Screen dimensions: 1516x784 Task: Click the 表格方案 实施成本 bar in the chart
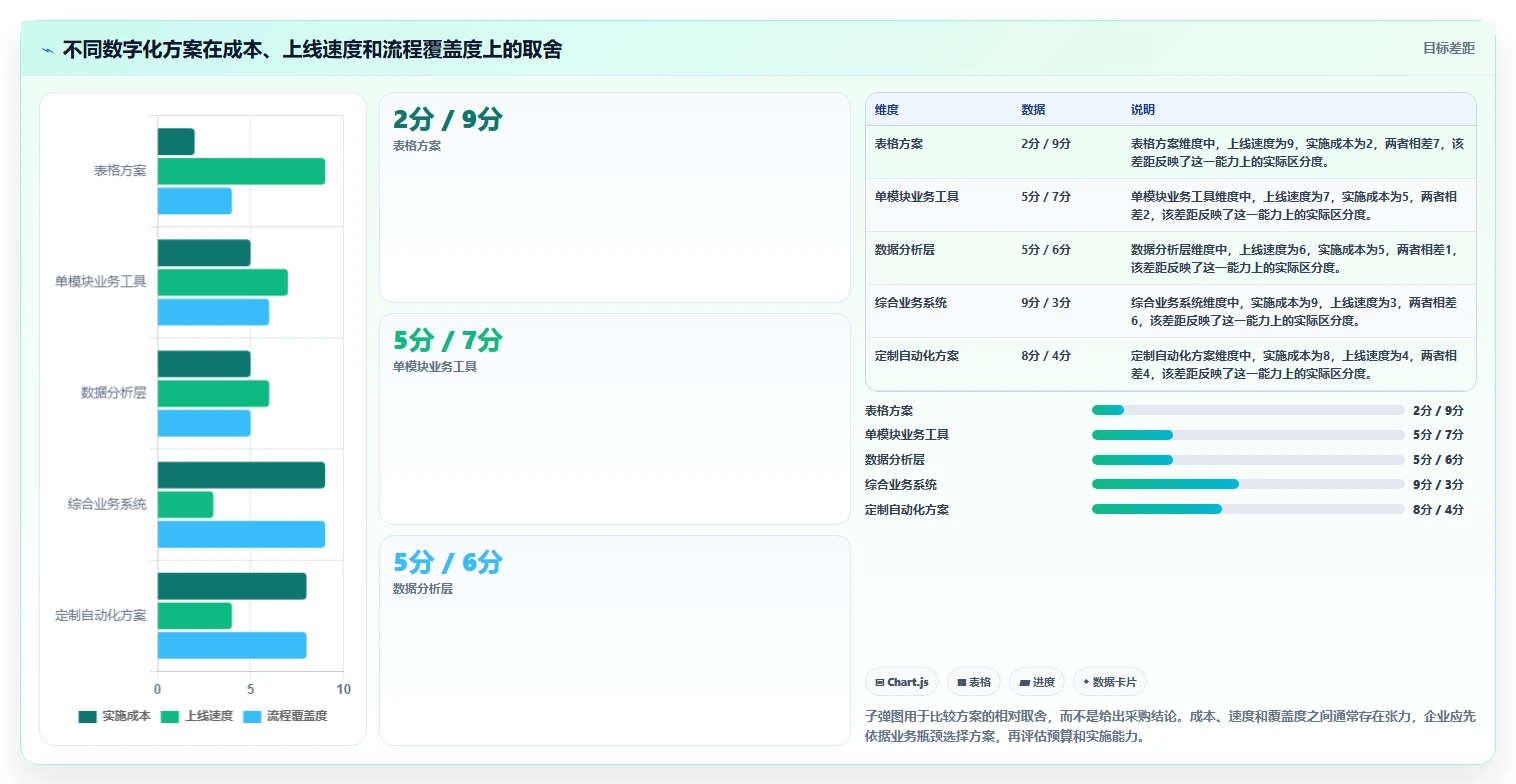(x=176, y=142)
